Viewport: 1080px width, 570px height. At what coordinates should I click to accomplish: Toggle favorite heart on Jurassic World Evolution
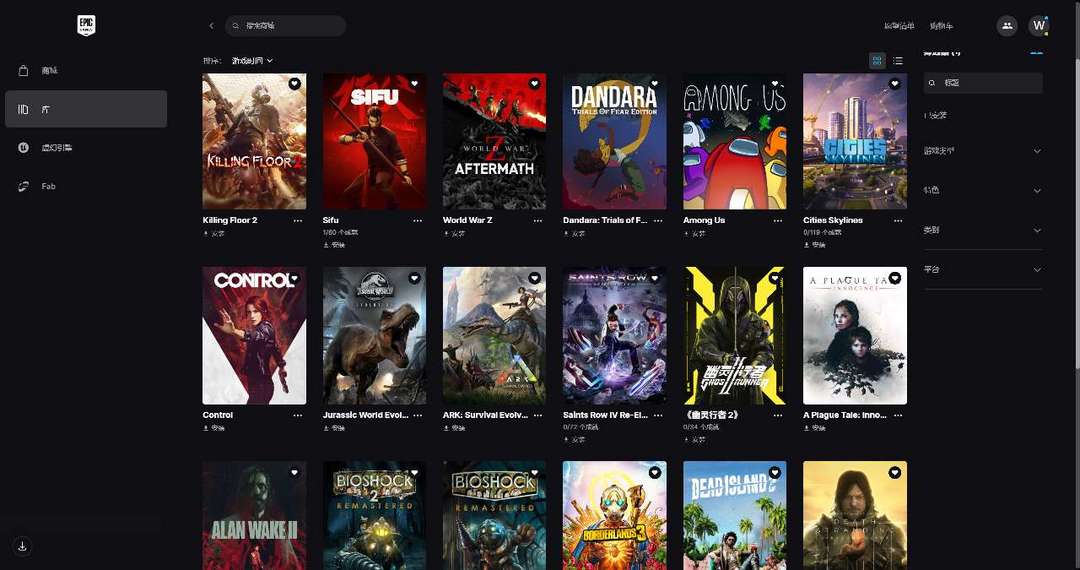pos(415,278)
